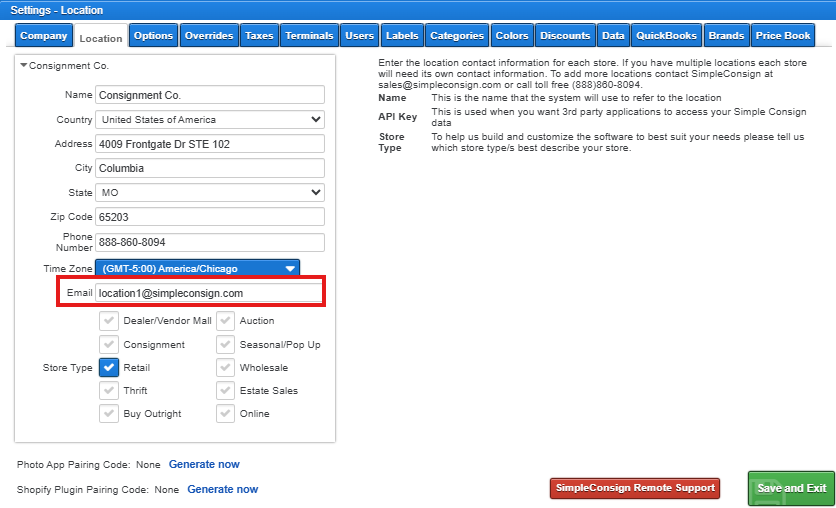Enable the Estate Sales checkbox
The image size is (836, 508).
click(226, 391)
